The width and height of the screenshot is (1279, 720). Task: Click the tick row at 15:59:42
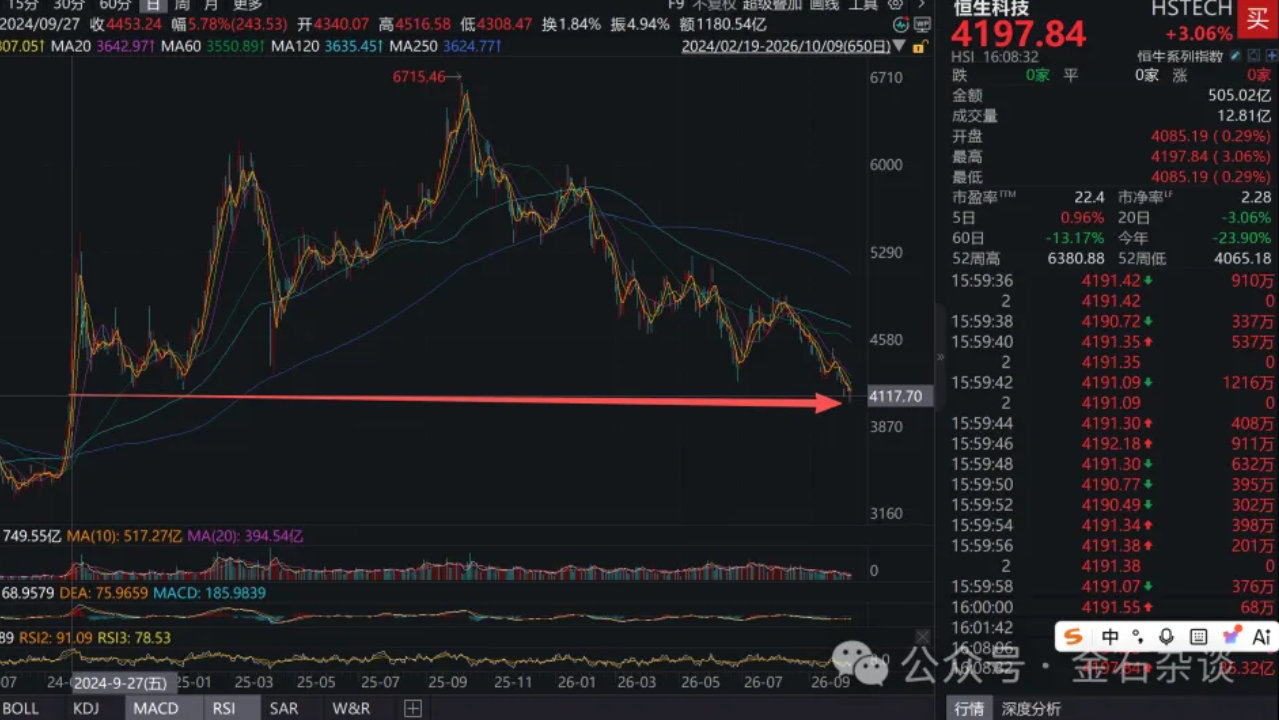tap(1113, 383)
